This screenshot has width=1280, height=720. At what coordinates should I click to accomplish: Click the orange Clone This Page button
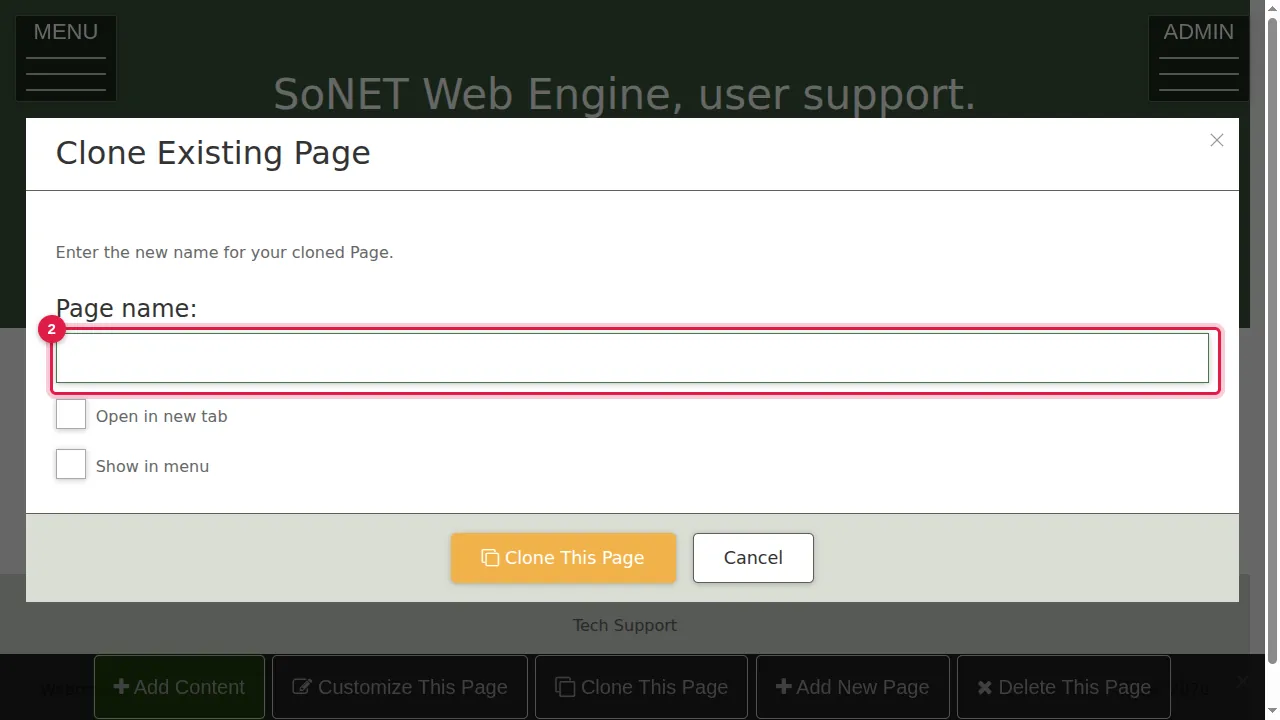[x=563, y=558]
